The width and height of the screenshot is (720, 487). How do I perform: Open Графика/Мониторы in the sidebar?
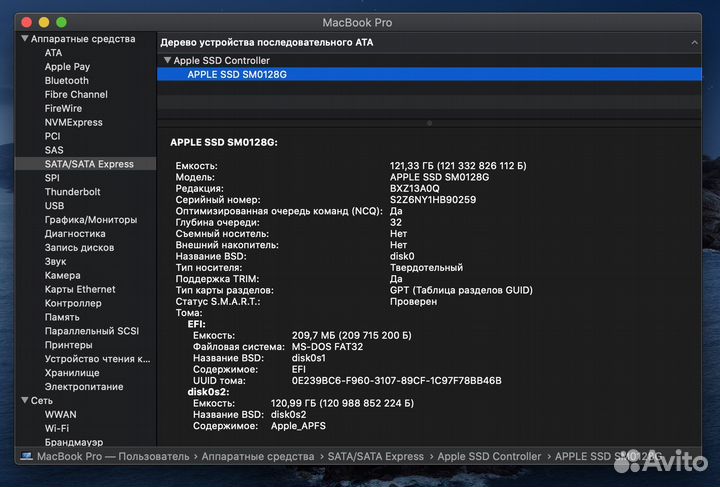pyautogui.click(x=90, y=220)
